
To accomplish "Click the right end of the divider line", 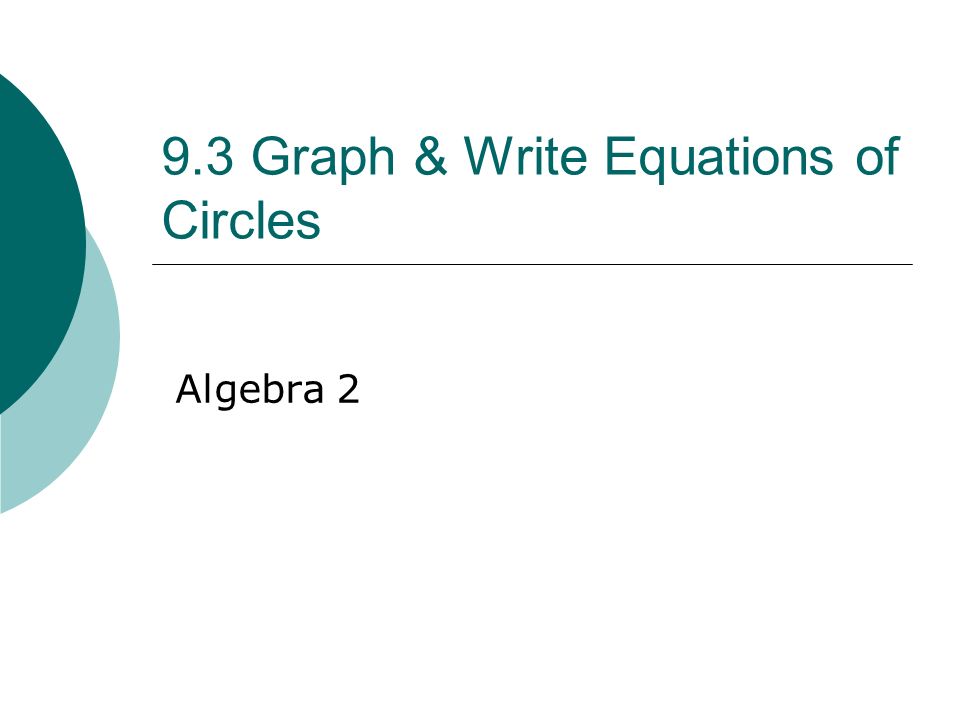I will click(909, 264).
